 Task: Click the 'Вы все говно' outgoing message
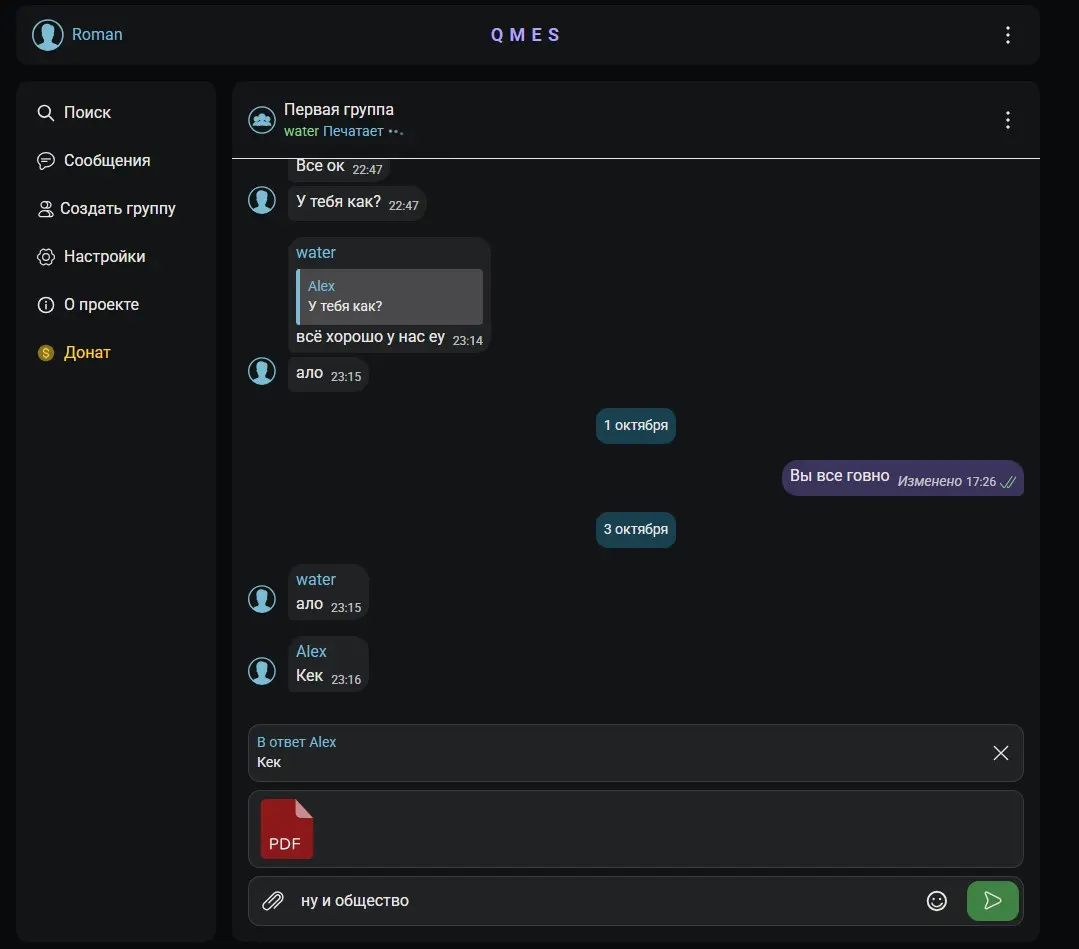click(x=902, y=478)
